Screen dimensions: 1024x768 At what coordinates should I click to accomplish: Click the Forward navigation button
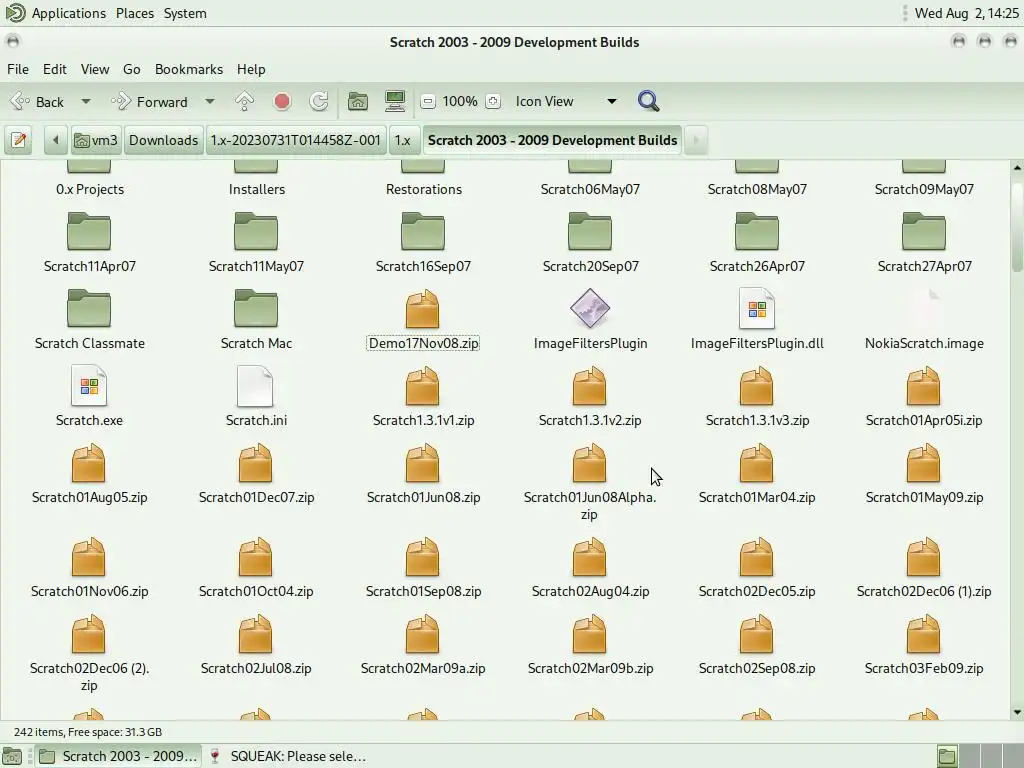[151, 101]
